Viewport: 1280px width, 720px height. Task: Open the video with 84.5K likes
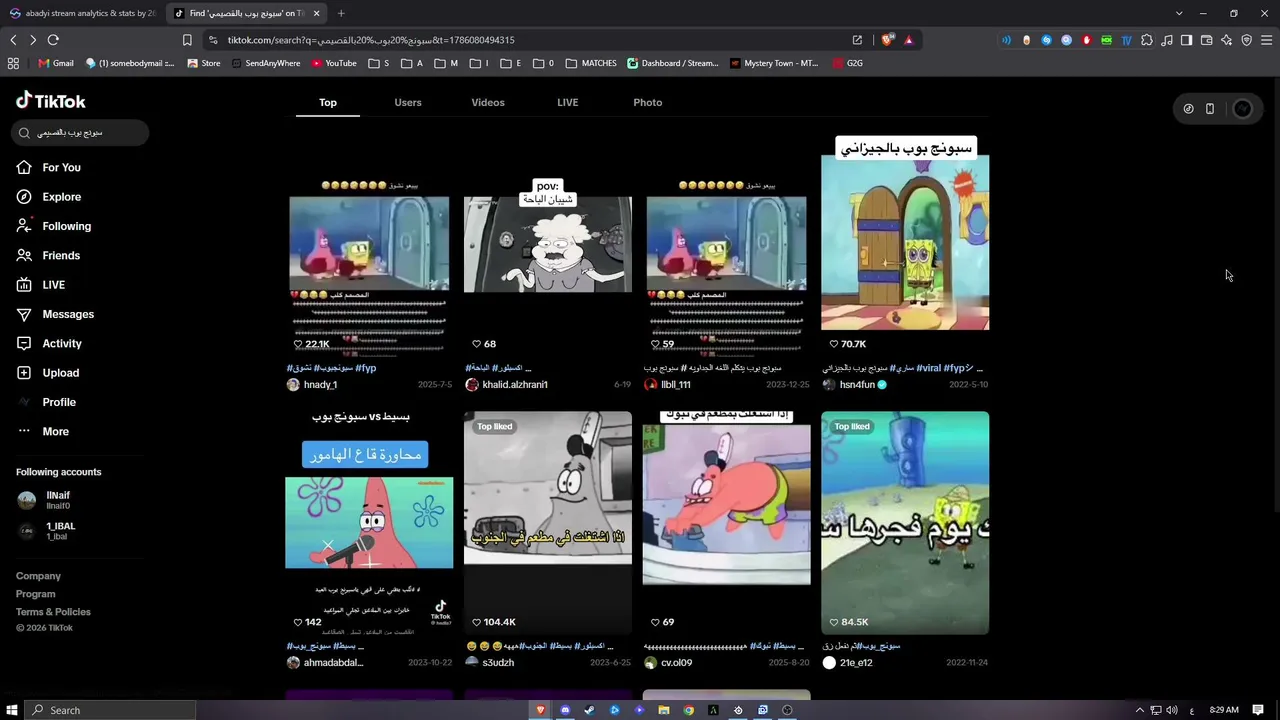click(x=905, y=523)
